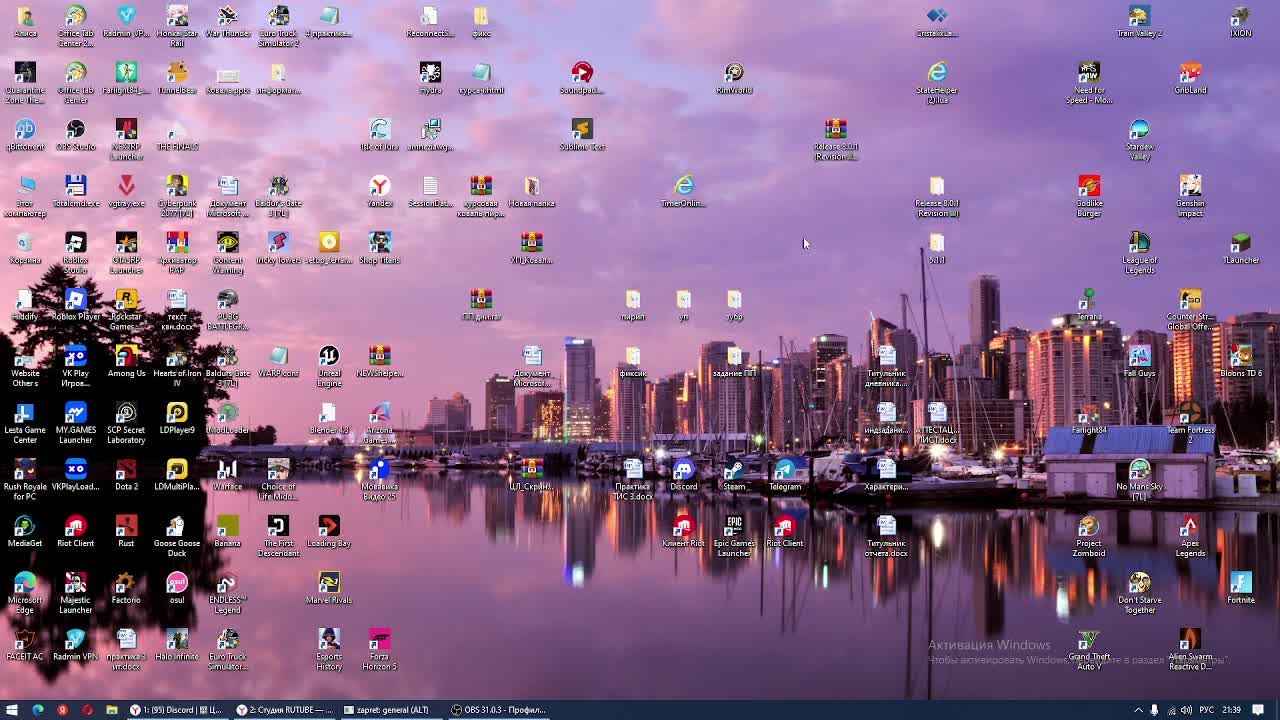Screen dimensions: 1280x720
Task: Switch to the Discord browser taskbar window
Action: pyautogui.click(x=176, y=710)
